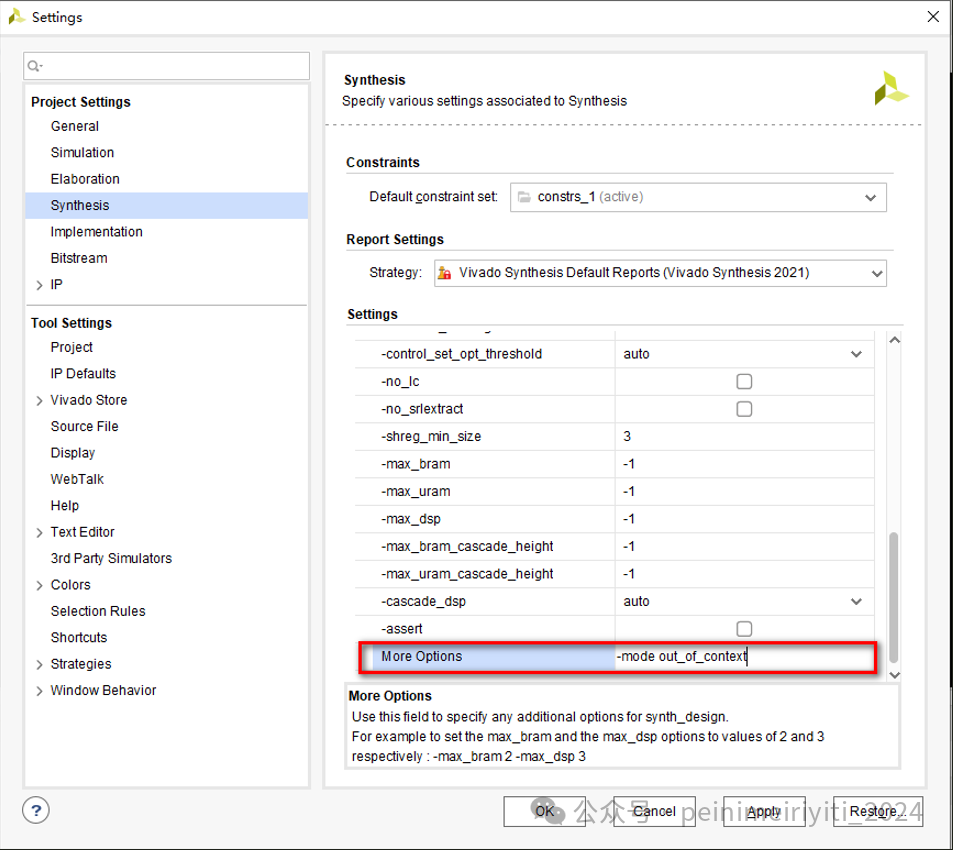Click the Cancel button
Image resolution: width=953 pixels, height=850 pixels.
pos(655,812)
